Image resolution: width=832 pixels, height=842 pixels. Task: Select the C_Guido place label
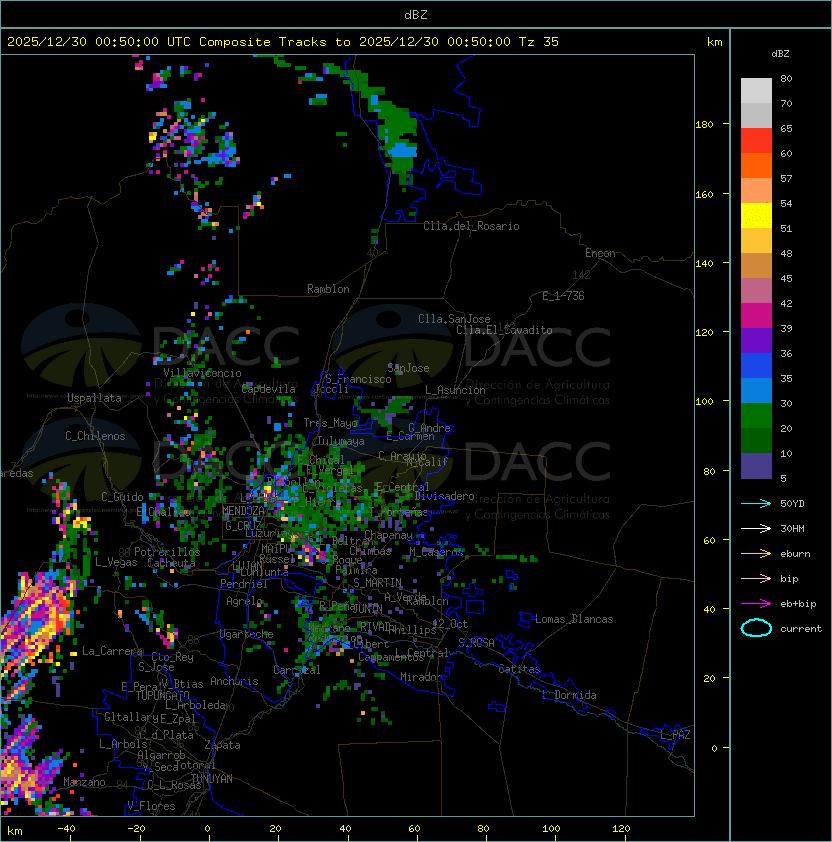(122, 497)
